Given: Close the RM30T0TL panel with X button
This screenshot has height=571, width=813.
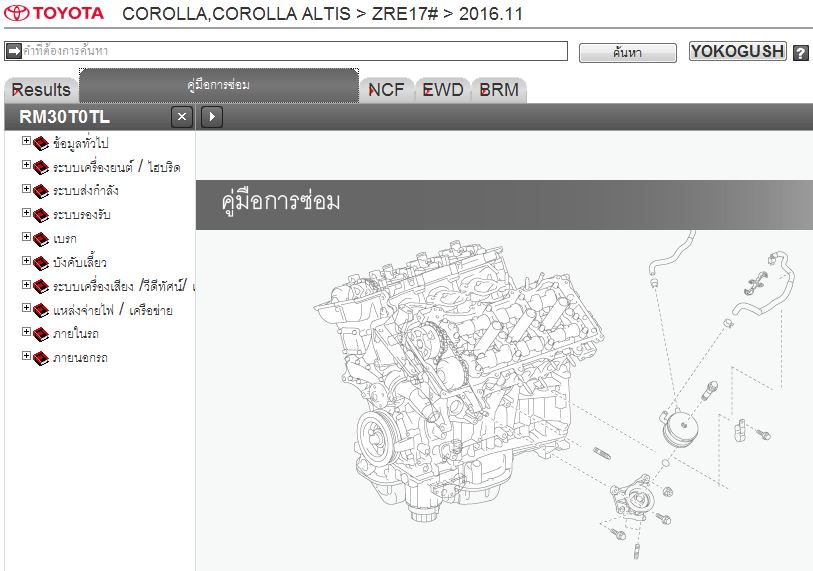Looking at the screenshot, I should coord(182,117).
